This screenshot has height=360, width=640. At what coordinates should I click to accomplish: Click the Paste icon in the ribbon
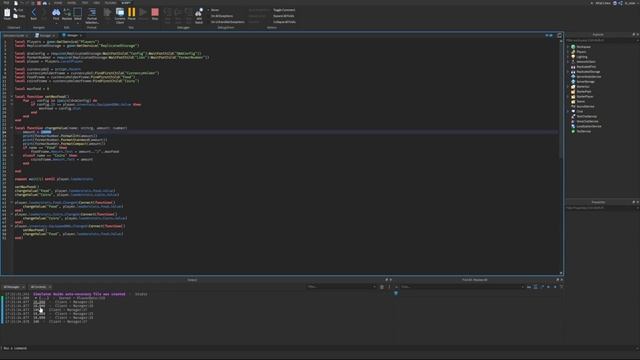click(x=7, y=13)
